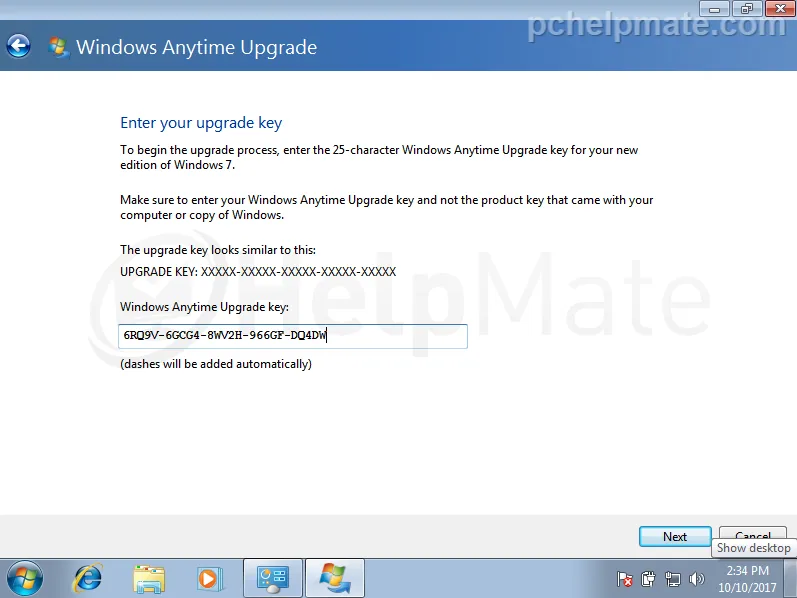Click the upgrade key input field
Screen dimensions: 797x598
(x=293, y=336)
